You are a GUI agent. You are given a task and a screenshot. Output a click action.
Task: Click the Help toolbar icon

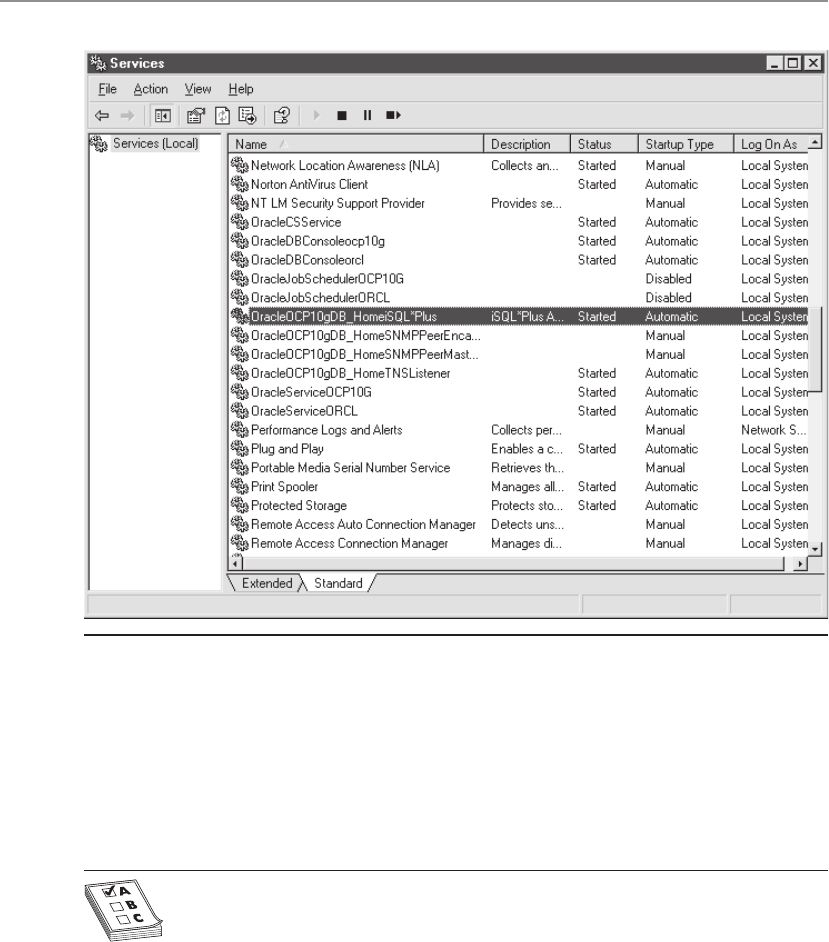point(282,115)
